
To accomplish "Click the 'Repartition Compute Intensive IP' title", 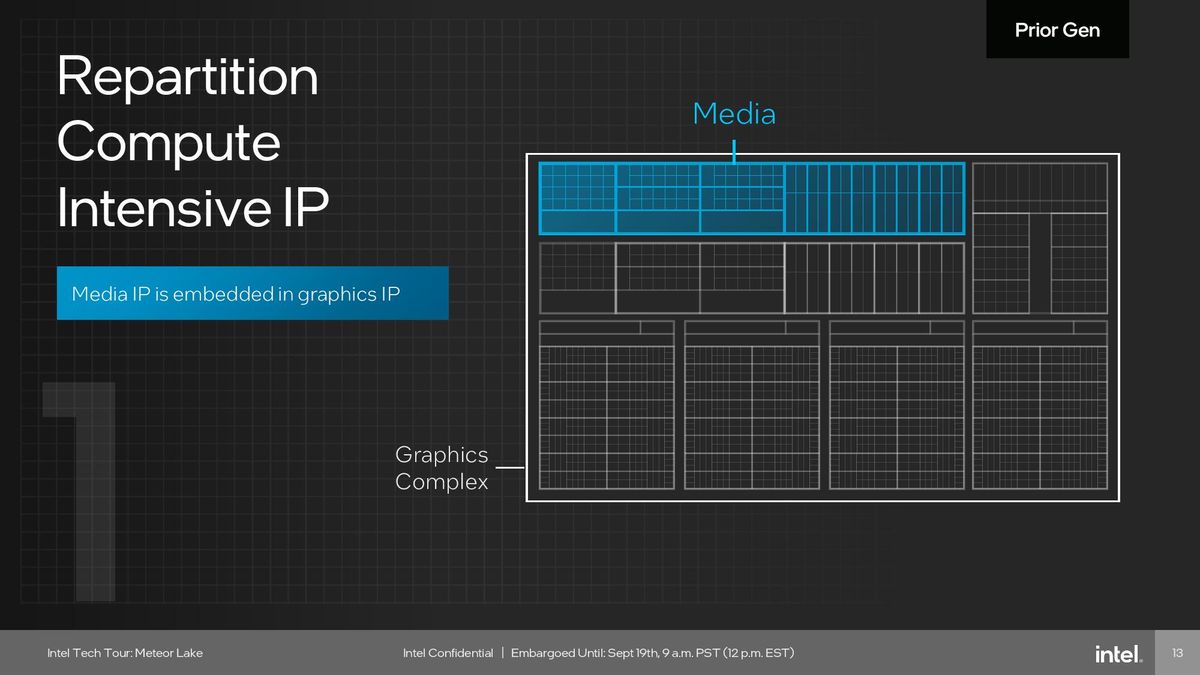I will point(193,143).
